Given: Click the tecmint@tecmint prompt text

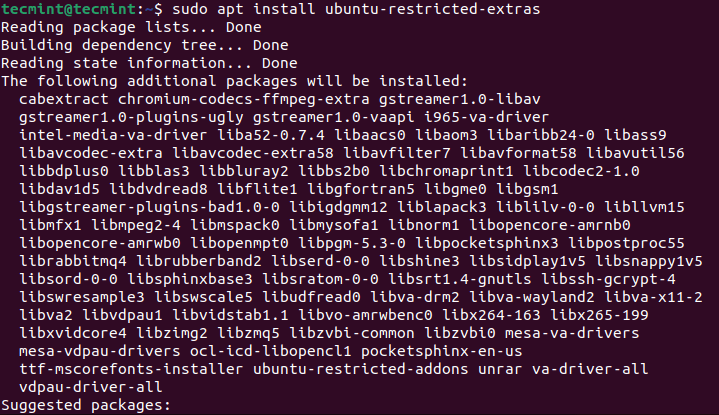Looking at the screenshot, I should (69, 9).
